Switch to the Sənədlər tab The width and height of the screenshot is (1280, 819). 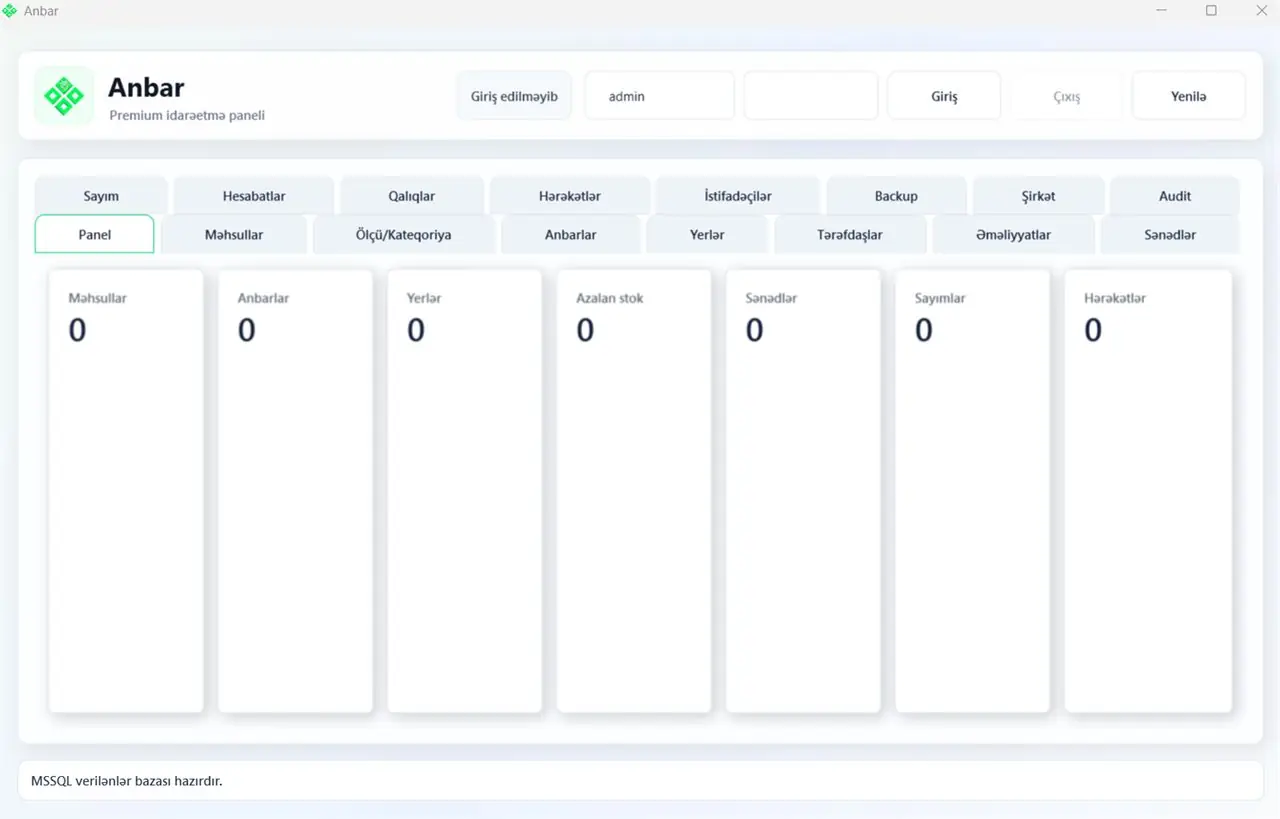(x=1170, y=234)
